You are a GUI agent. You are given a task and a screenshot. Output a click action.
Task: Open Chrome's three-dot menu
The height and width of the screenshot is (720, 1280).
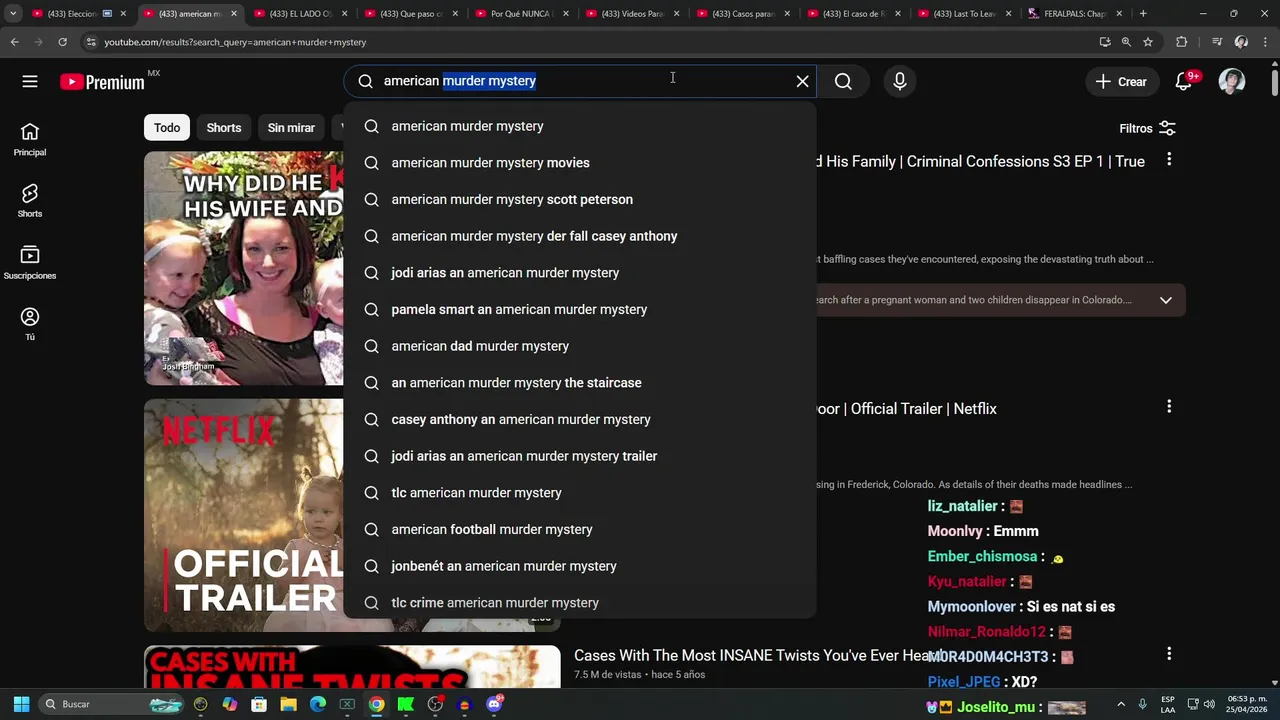[x=1265, y=42]
